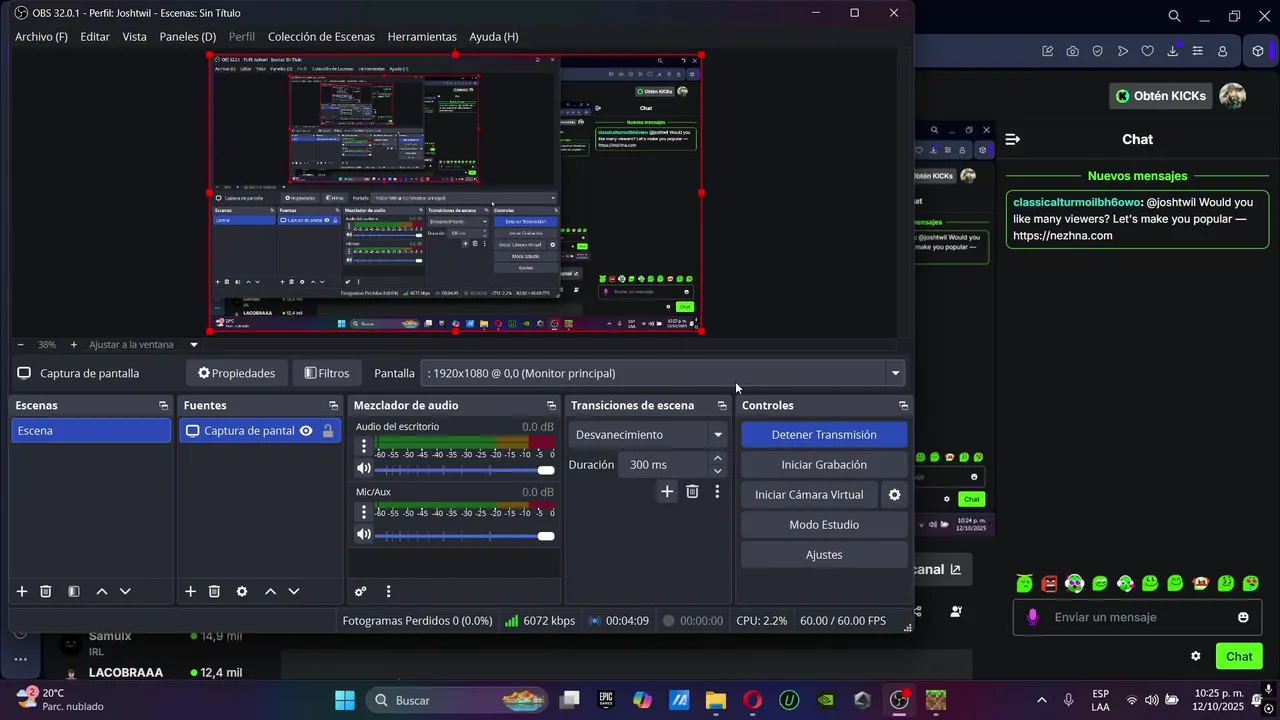The image size is (1280, 720).
Task: Move source down in Fuentes panel
Action: coord(294,591)
